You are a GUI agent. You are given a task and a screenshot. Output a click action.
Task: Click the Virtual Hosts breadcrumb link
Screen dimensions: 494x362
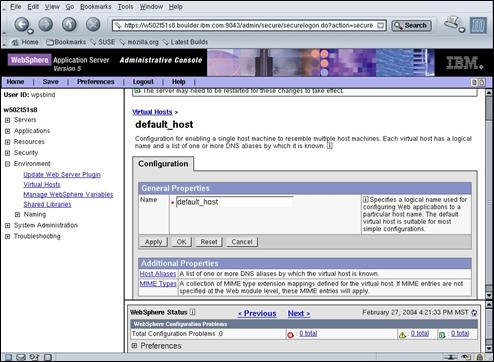pyautogui.click(x=152, y=112)
